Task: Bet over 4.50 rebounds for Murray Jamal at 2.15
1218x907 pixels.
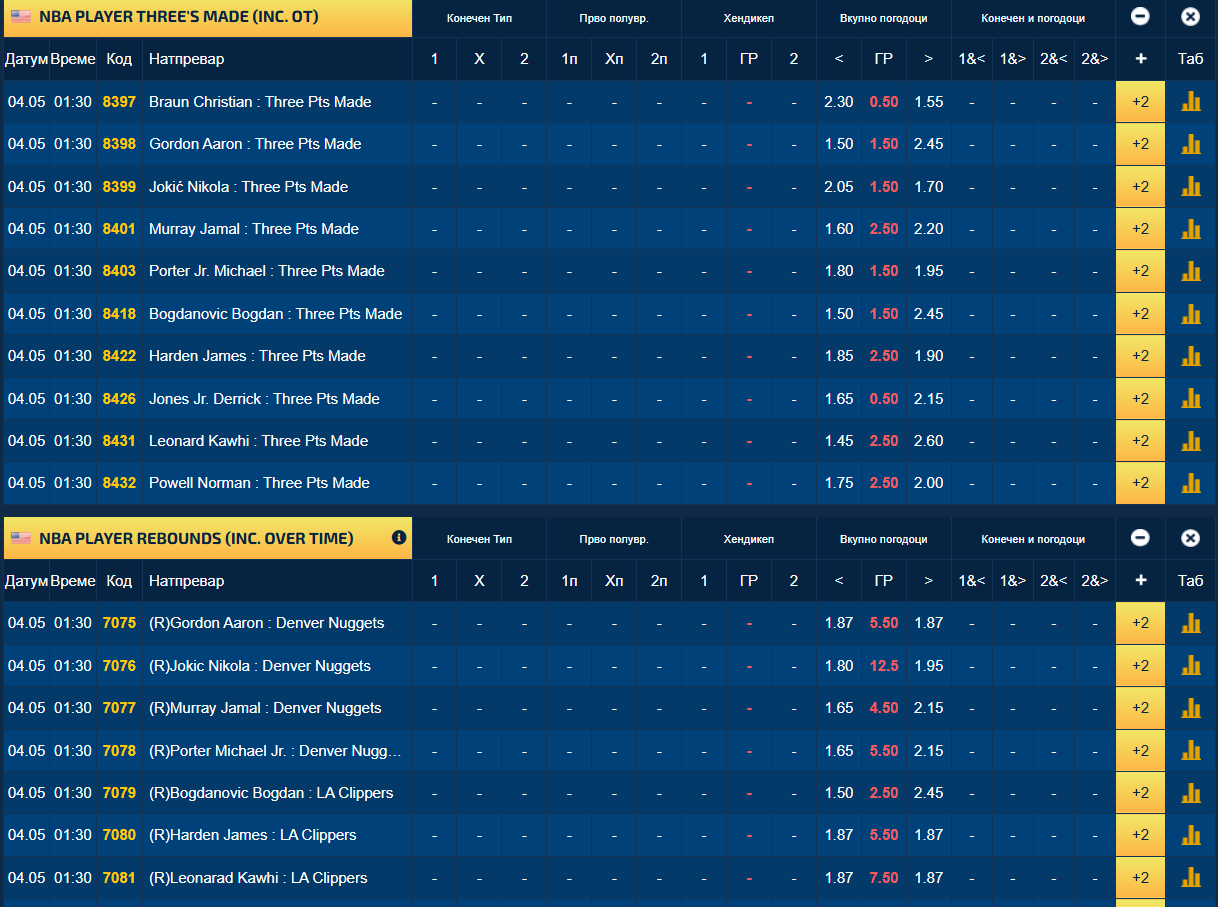Action: [929, 708]
